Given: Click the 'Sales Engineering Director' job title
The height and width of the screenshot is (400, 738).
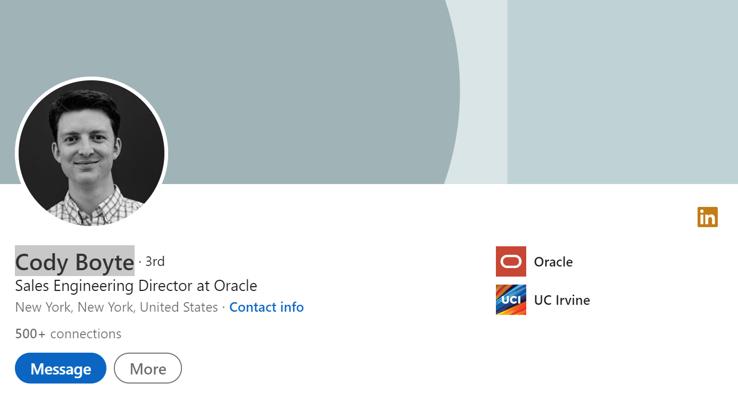Looking at the screenshot, I should point(114,286).
